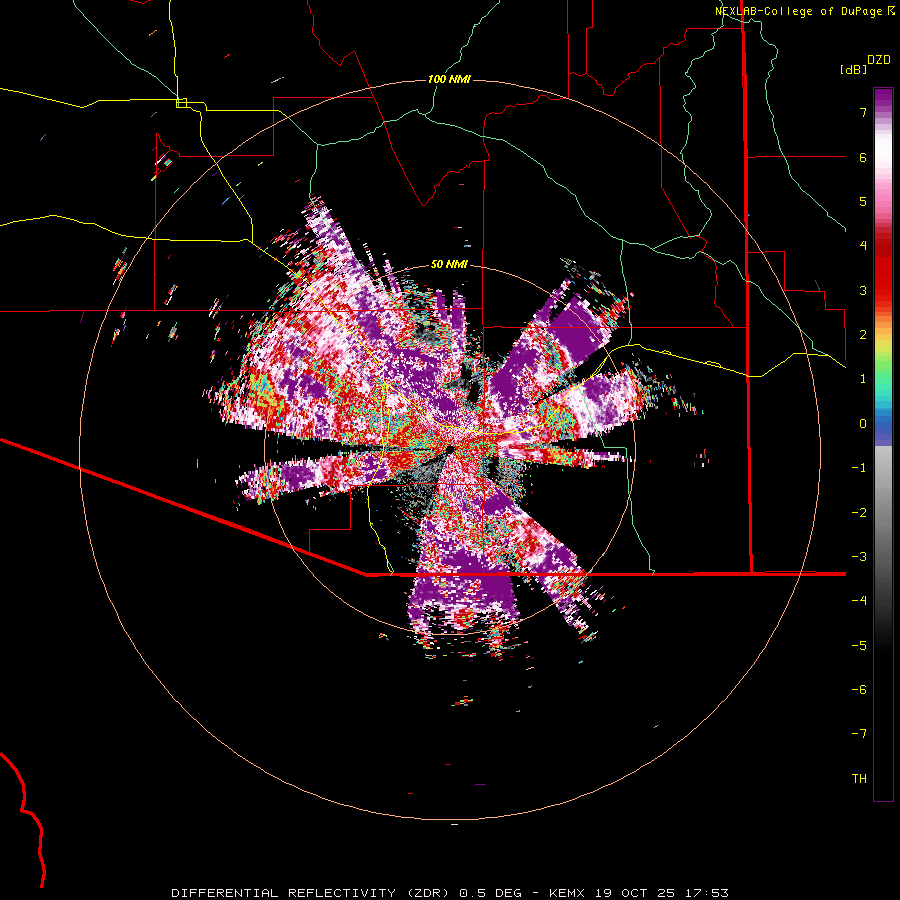Click the '50 NMI' range ring label
The image size is (900, 900).
tap(449, 264)
